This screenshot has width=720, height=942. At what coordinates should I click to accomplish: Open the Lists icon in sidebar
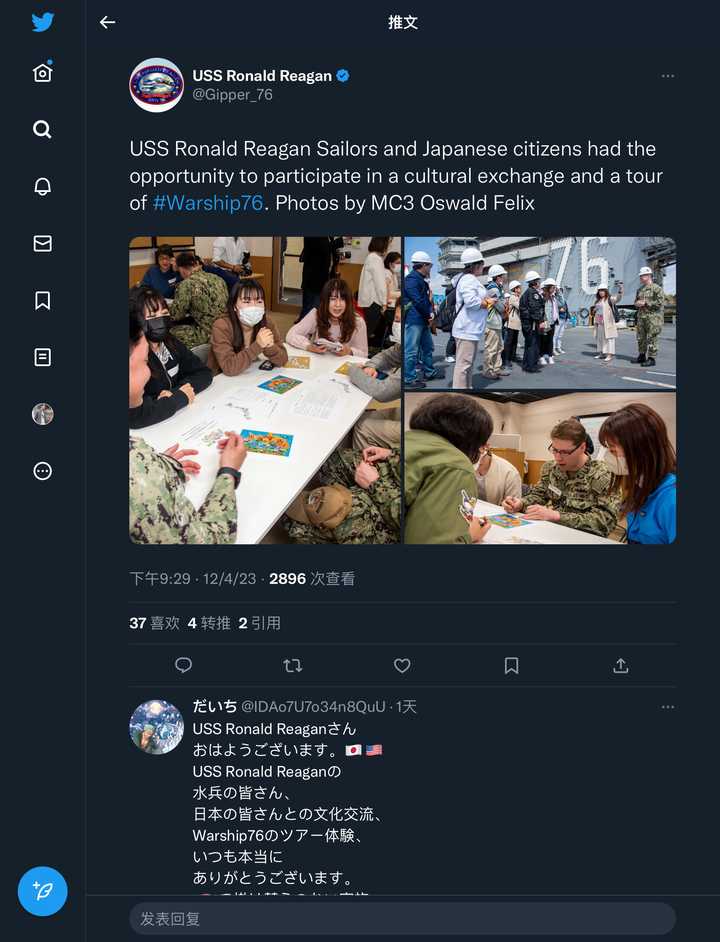(x=42, y=357)
